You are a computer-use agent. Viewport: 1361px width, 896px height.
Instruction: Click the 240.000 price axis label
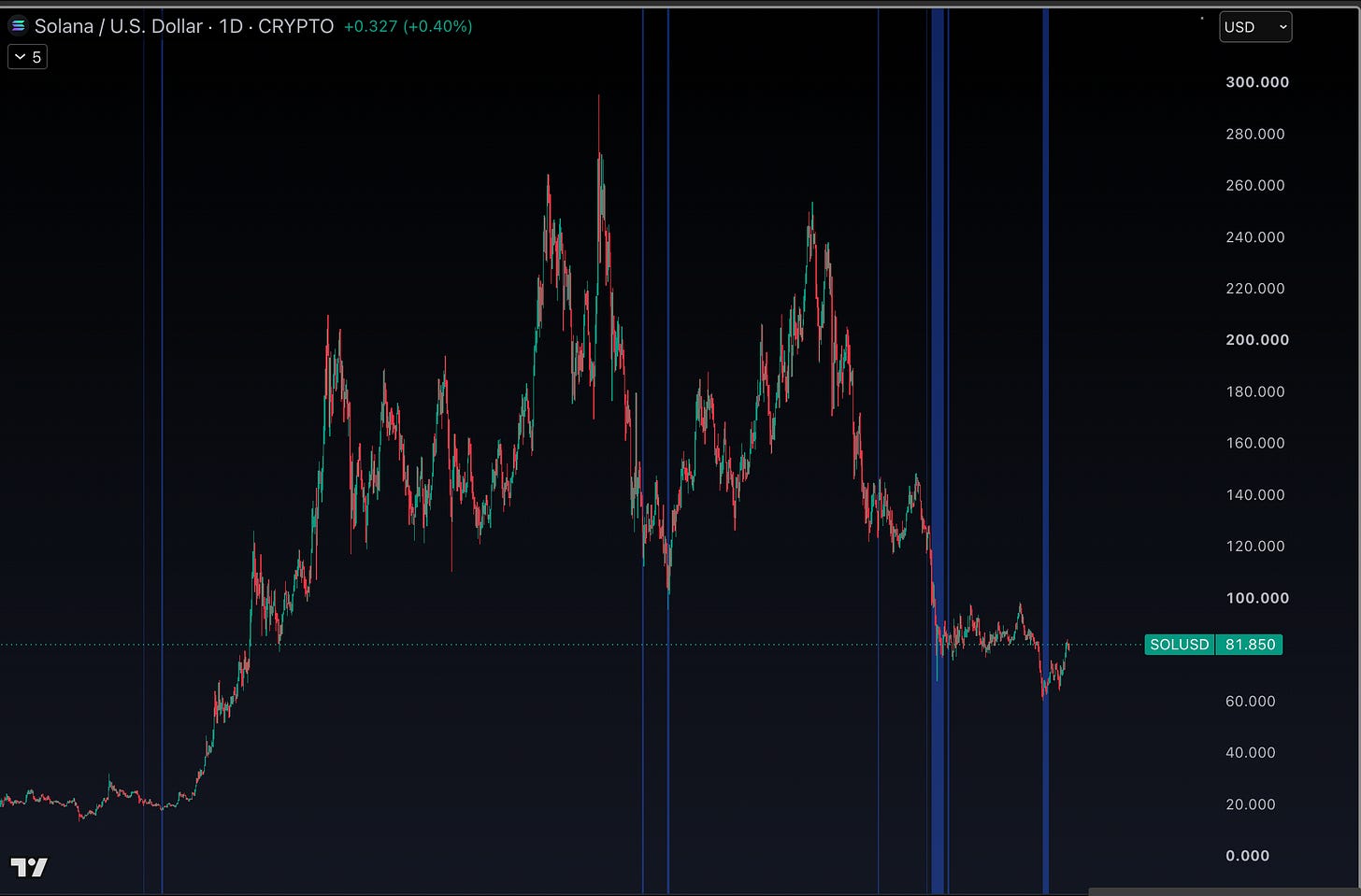point(1255,237)
